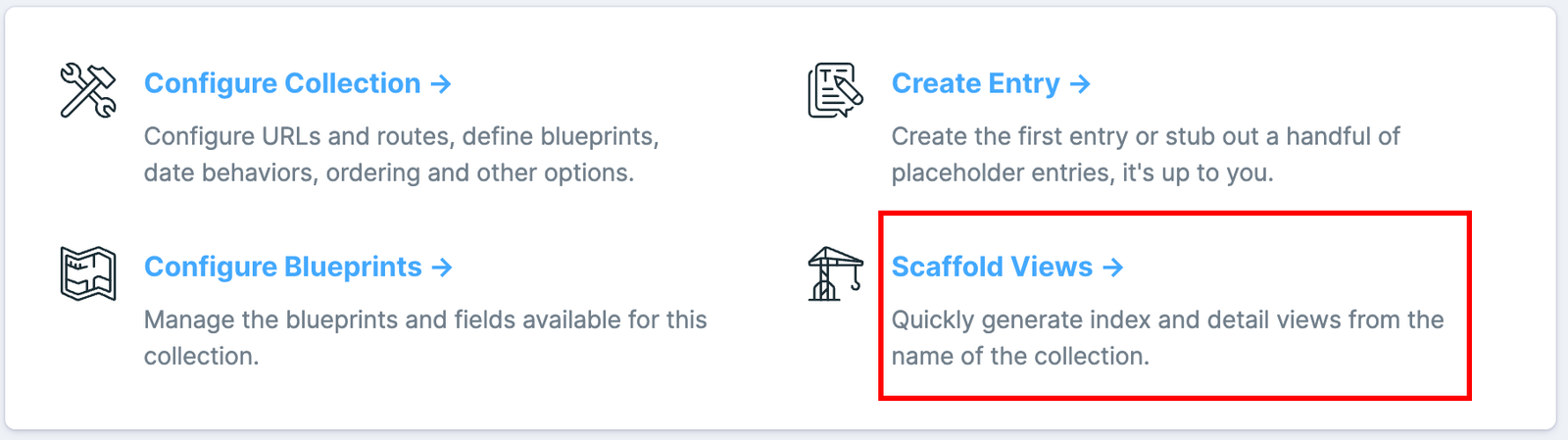This screenshot has height=440, width=1568.
Task: Click the crossed wrench and screwdriver icon
Action: click(x=88, y=90)
